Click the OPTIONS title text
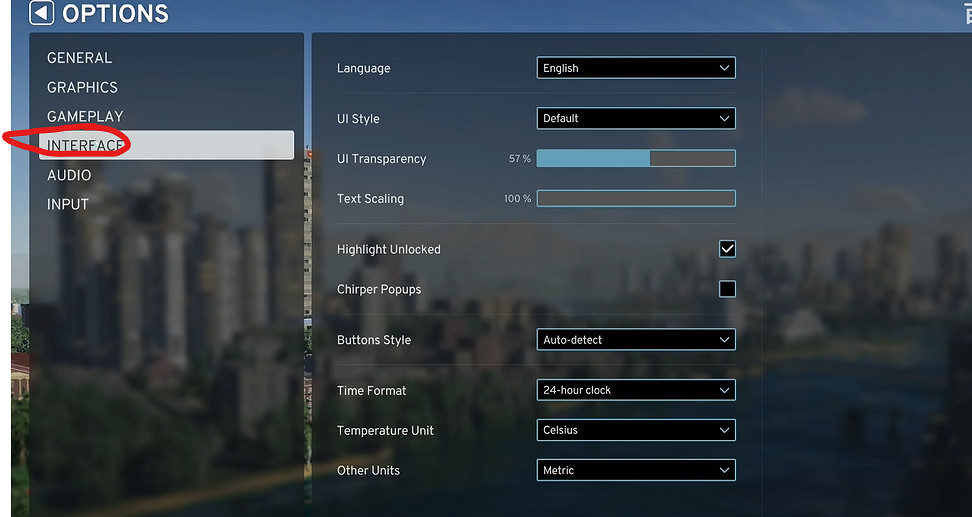Viewport: 972px width, 517px height. coord(115,13)
